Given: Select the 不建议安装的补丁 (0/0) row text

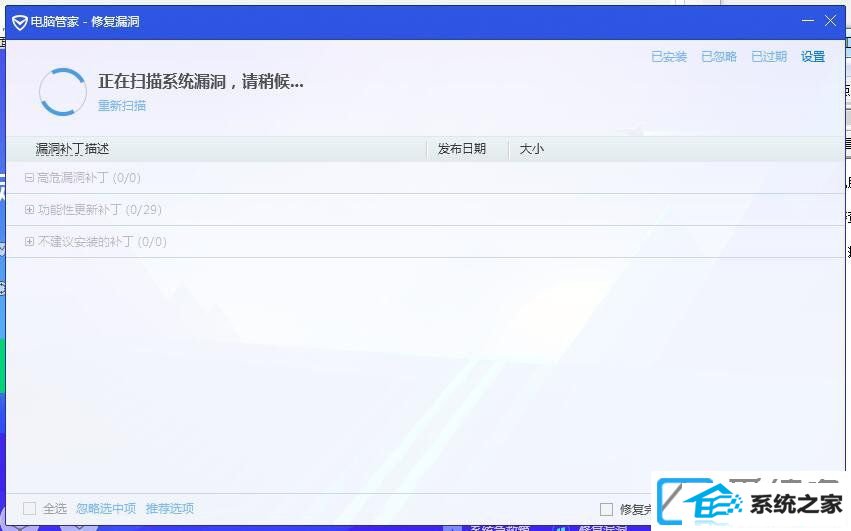Looking at the screenshot, I should pyautogui.click(x=102, y=242).
